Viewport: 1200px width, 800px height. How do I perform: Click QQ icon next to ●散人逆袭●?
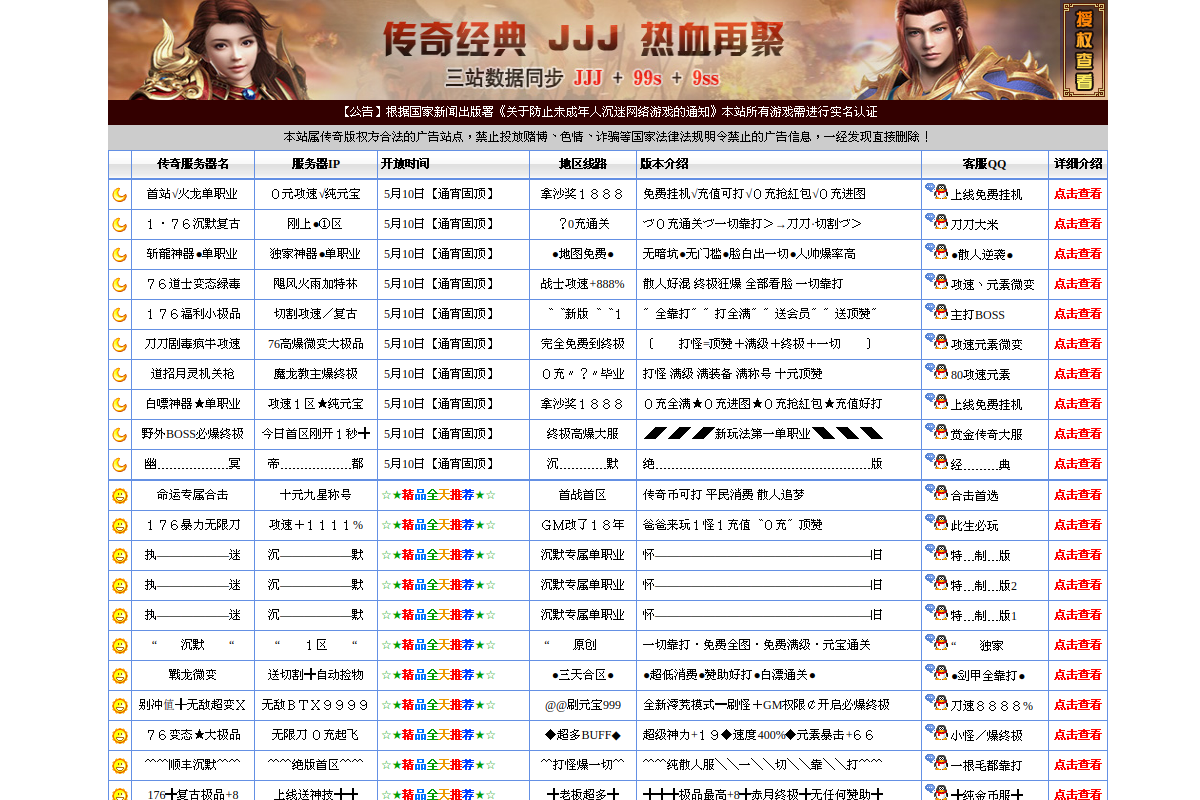[x=936, y=252]
